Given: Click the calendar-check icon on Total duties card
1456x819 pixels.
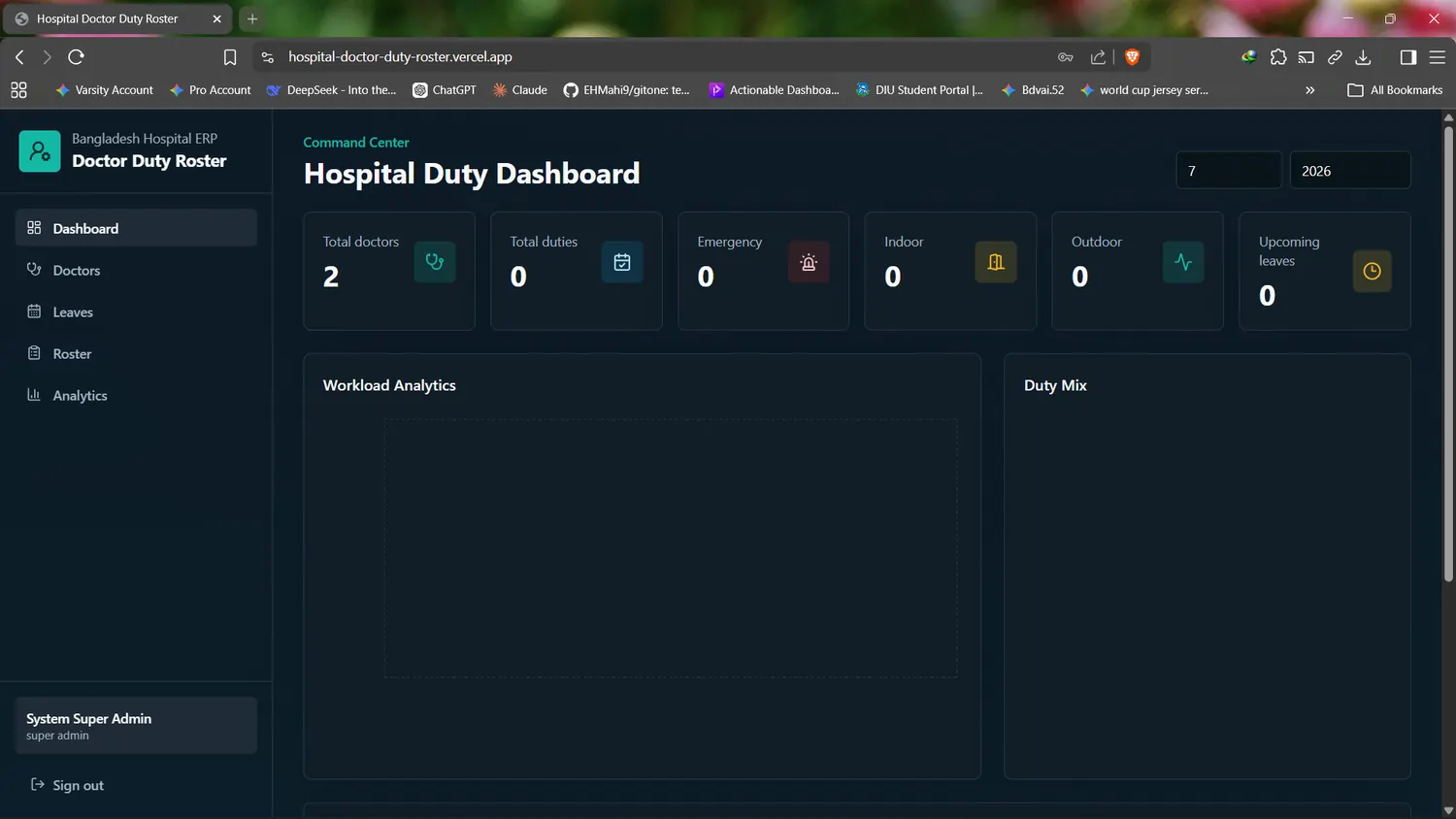Looking at the screenshot, I should [622, 262].
